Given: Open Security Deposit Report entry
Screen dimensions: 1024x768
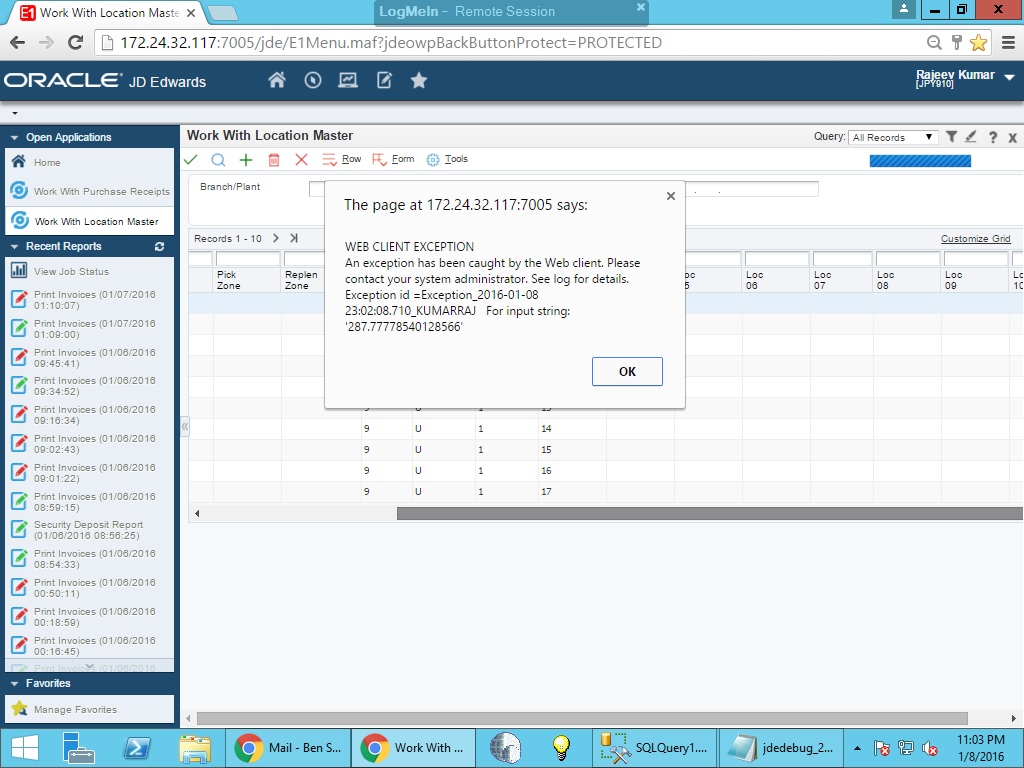Looking at the screenshot, I should (89, 530).
